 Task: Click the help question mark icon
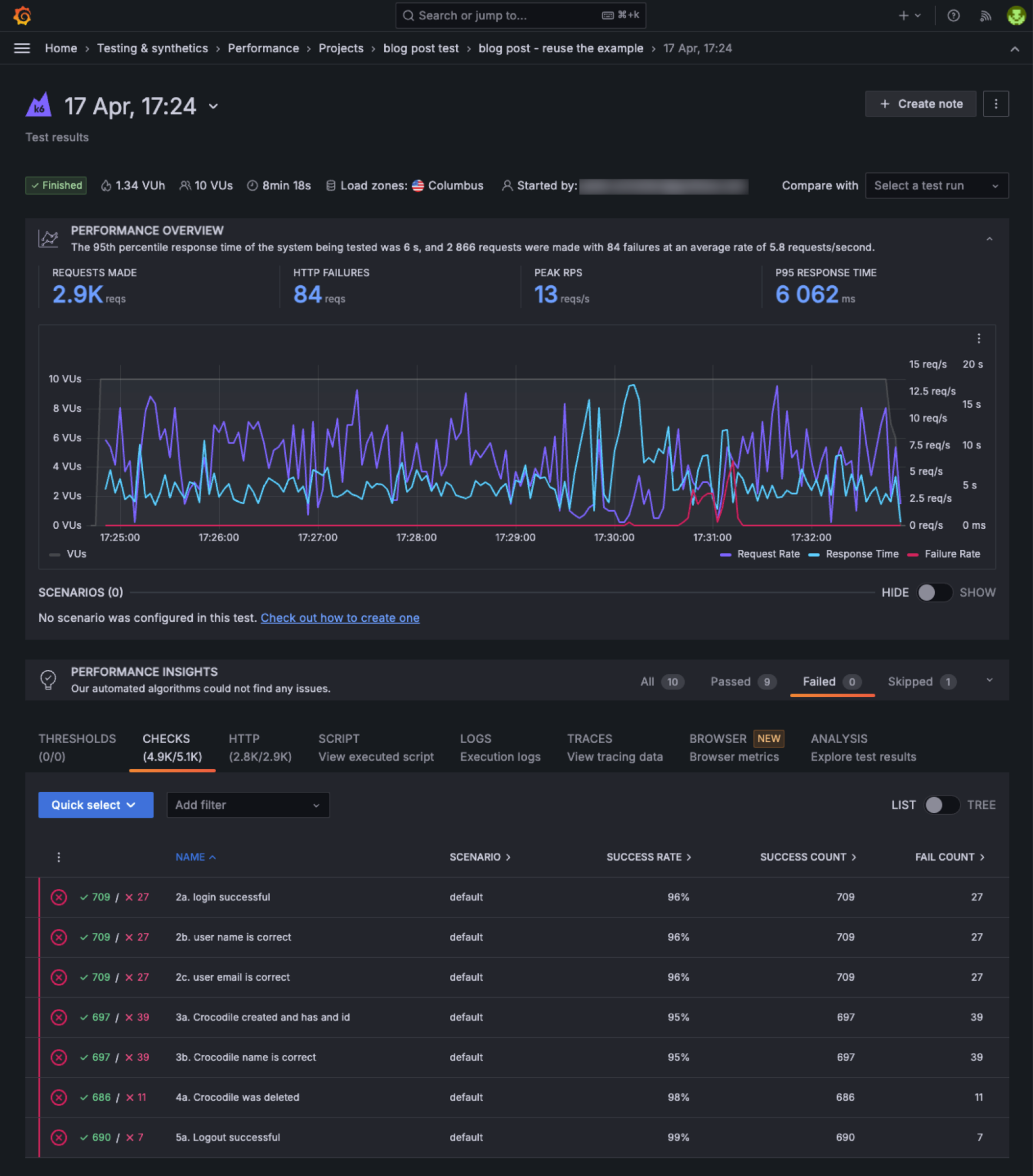(x=953, y=16)
